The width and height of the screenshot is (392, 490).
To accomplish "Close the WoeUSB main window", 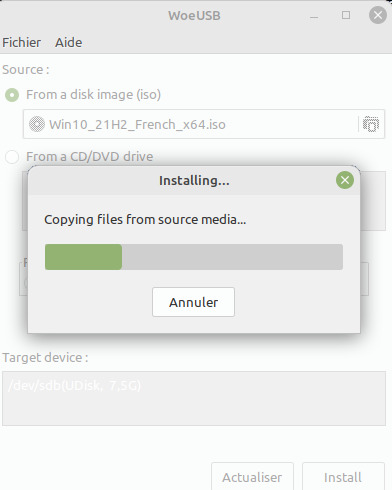I will point(378,15).
